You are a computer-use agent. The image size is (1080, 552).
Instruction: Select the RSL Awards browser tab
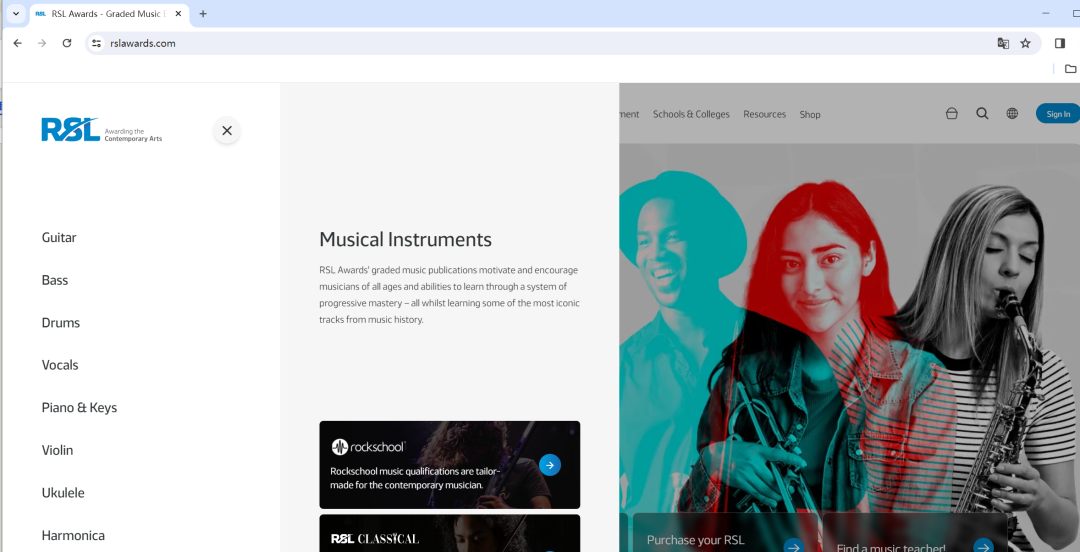click(109, 14)
